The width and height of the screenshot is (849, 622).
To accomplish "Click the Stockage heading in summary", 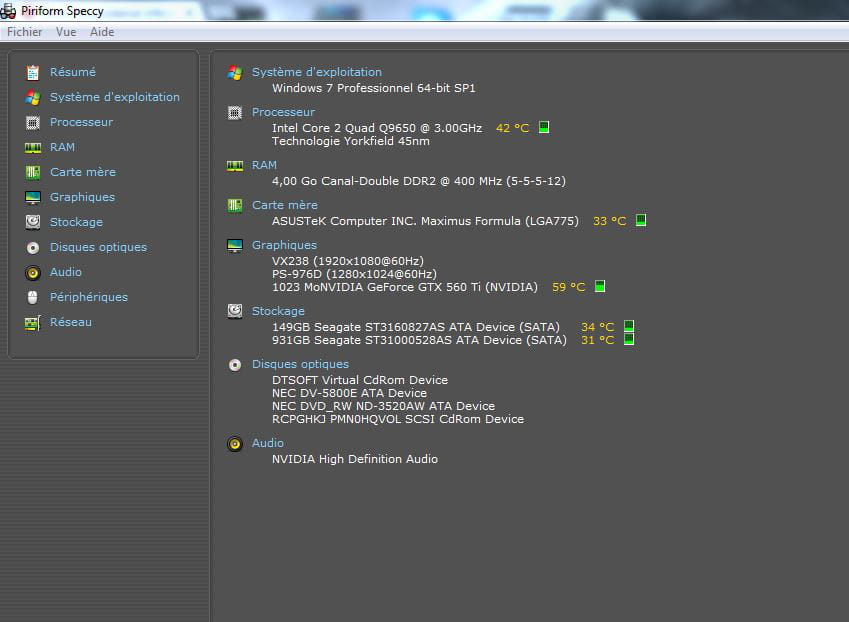I will (278, 311).
